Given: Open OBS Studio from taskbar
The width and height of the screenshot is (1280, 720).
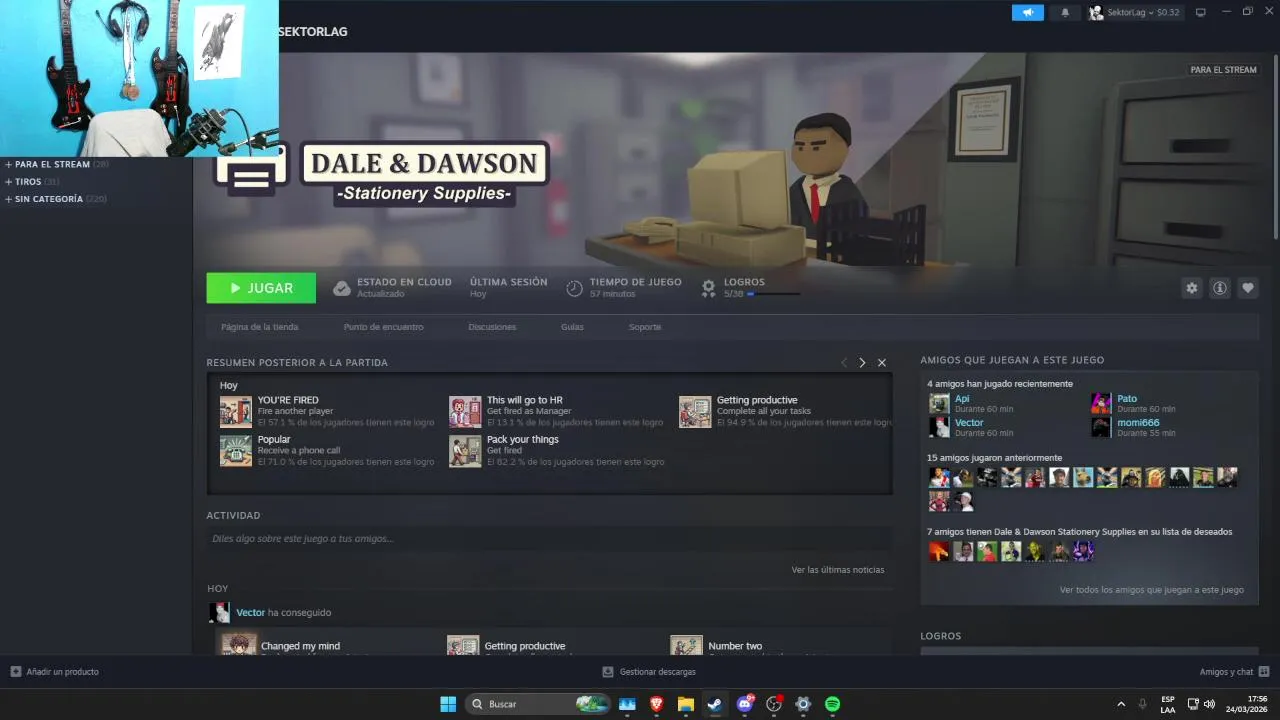Looking at the screenshot, I should coord(774,704).
